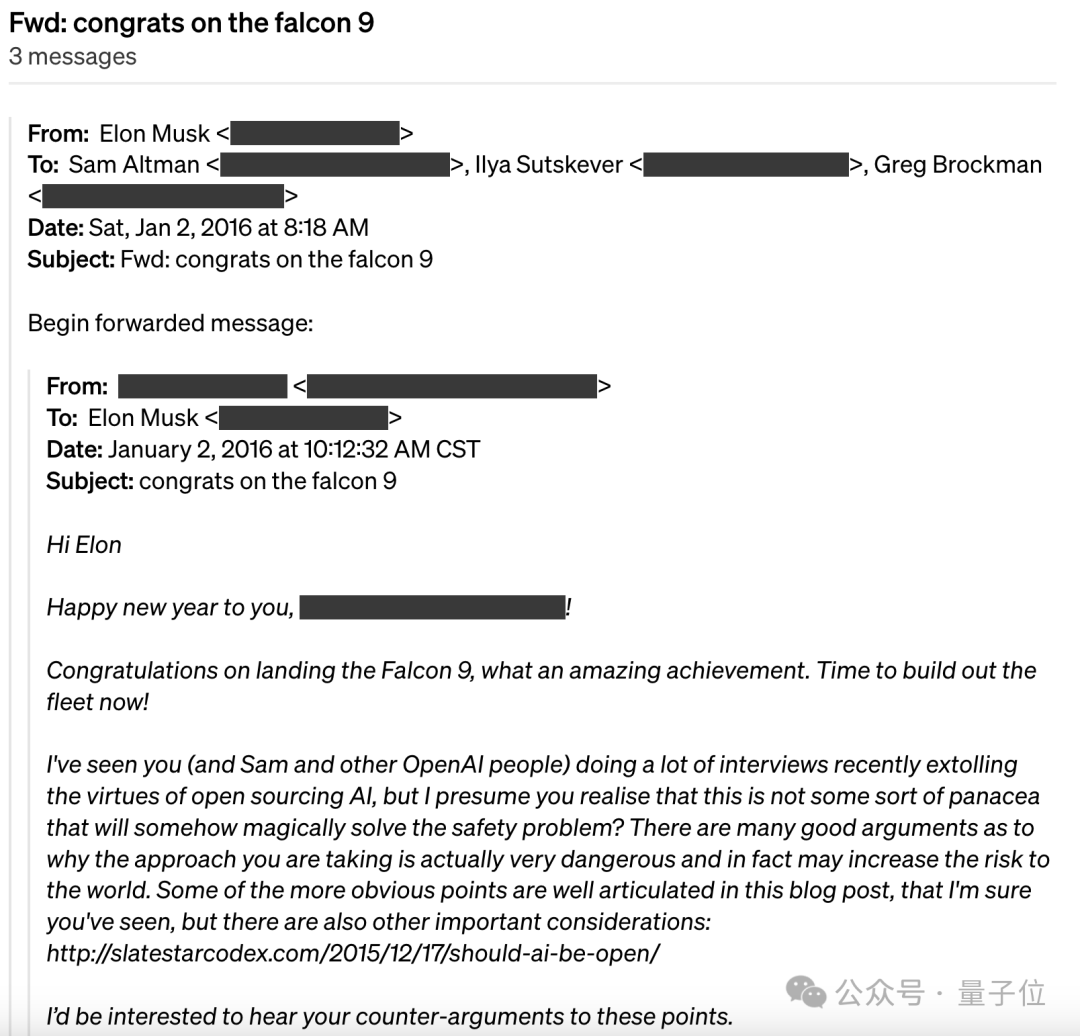Click the redacted email after Elon Musk in top From line
This screenshot has width=1080, height=1036.
pos(315,133)
